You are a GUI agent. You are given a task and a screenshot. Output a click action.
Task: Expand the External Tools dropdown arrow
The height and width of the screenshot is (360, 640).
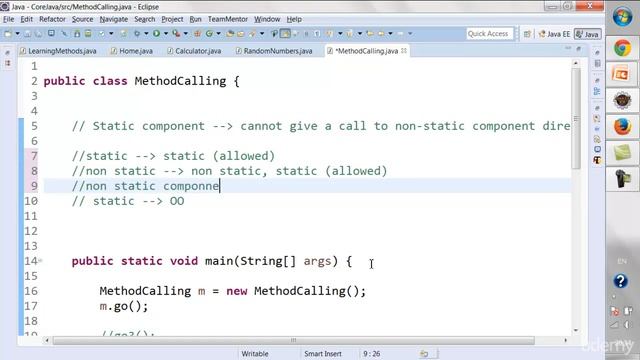pyautogui.click(x=186, y=33)
